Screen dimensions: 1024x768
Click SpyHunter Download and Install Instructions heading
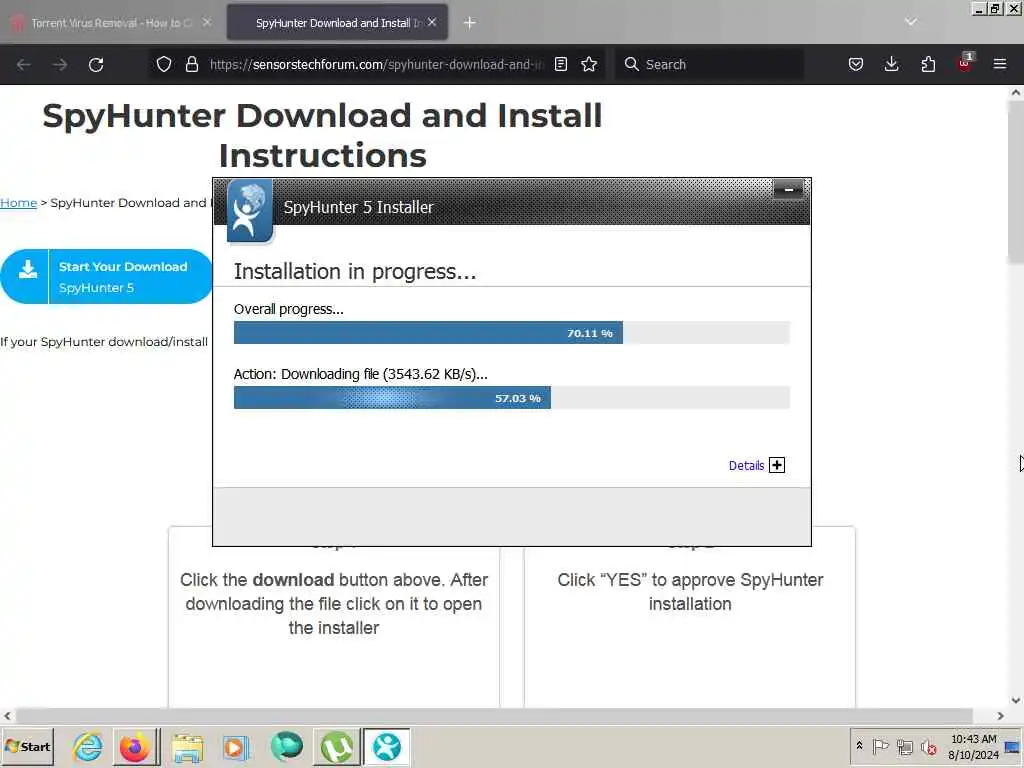pyautogui.click(x=322, y=136)
